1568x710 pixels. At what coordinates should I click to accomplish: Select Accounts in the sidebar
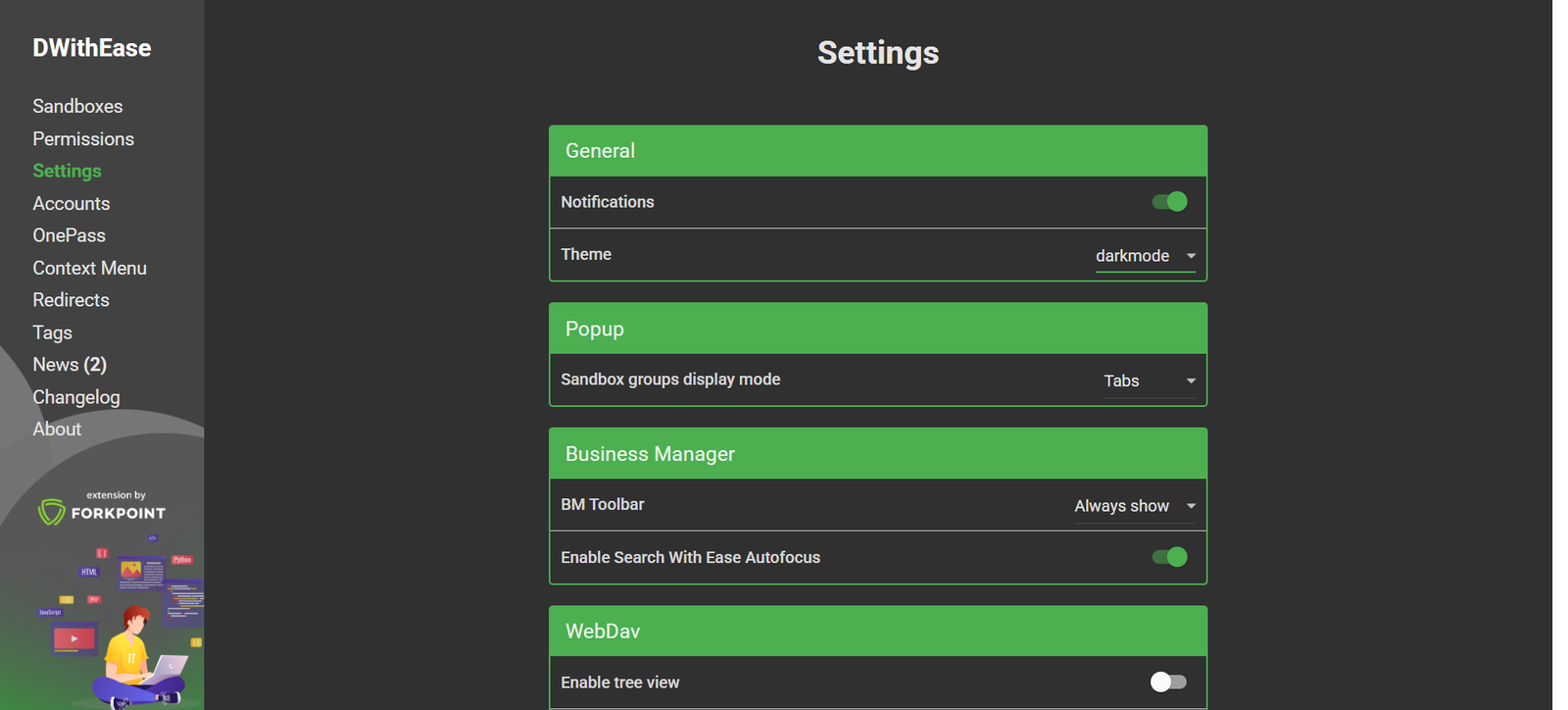(71, 203)
